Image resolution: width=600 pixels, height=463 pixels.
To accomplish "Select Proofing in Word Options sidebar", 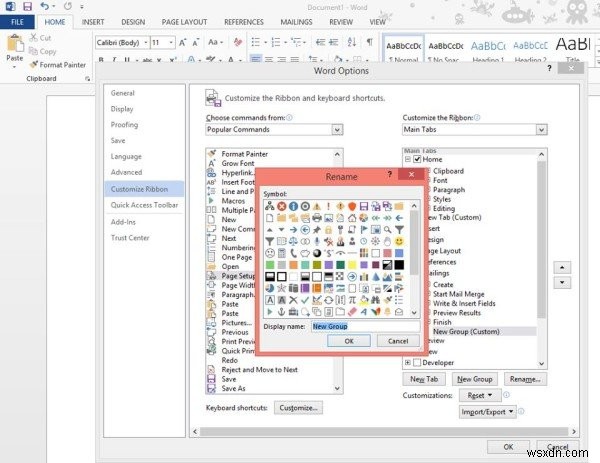I will coord(124,125).
